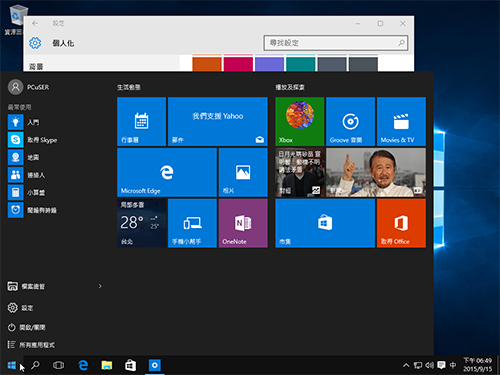
Task: Open the Microsoft Edge tile
Action: (167, 172)
